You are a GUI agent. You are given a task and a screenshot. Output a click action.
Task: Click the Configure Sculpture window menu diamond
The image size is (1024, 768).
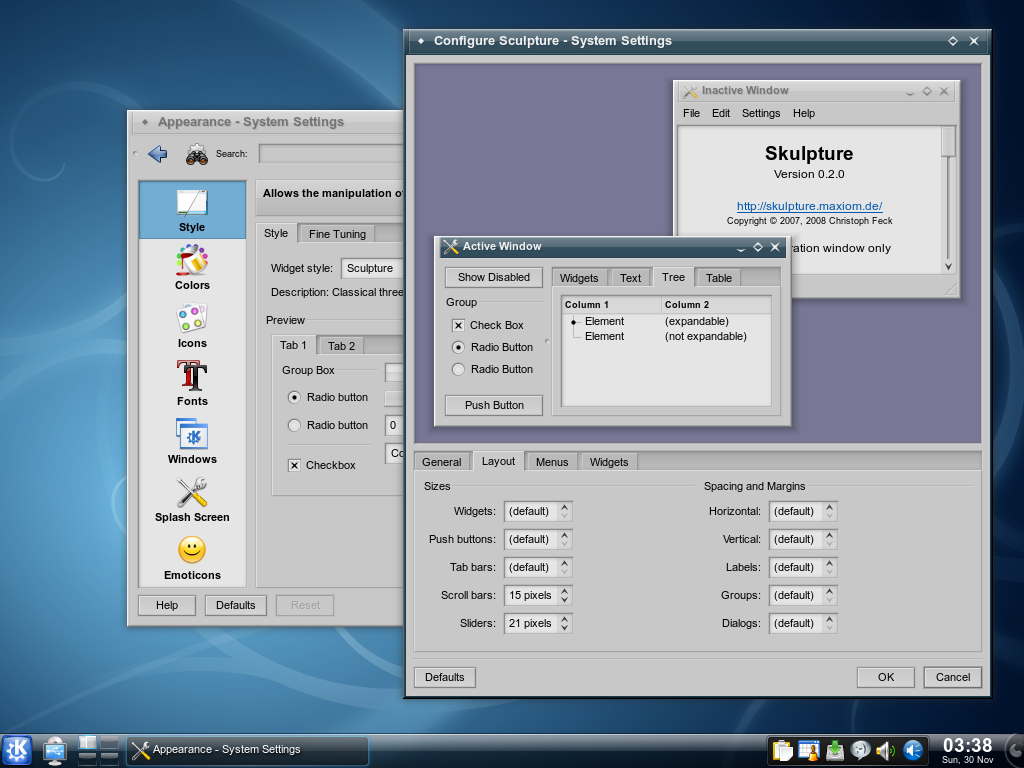pyautogui.click(x=421, y=40)
